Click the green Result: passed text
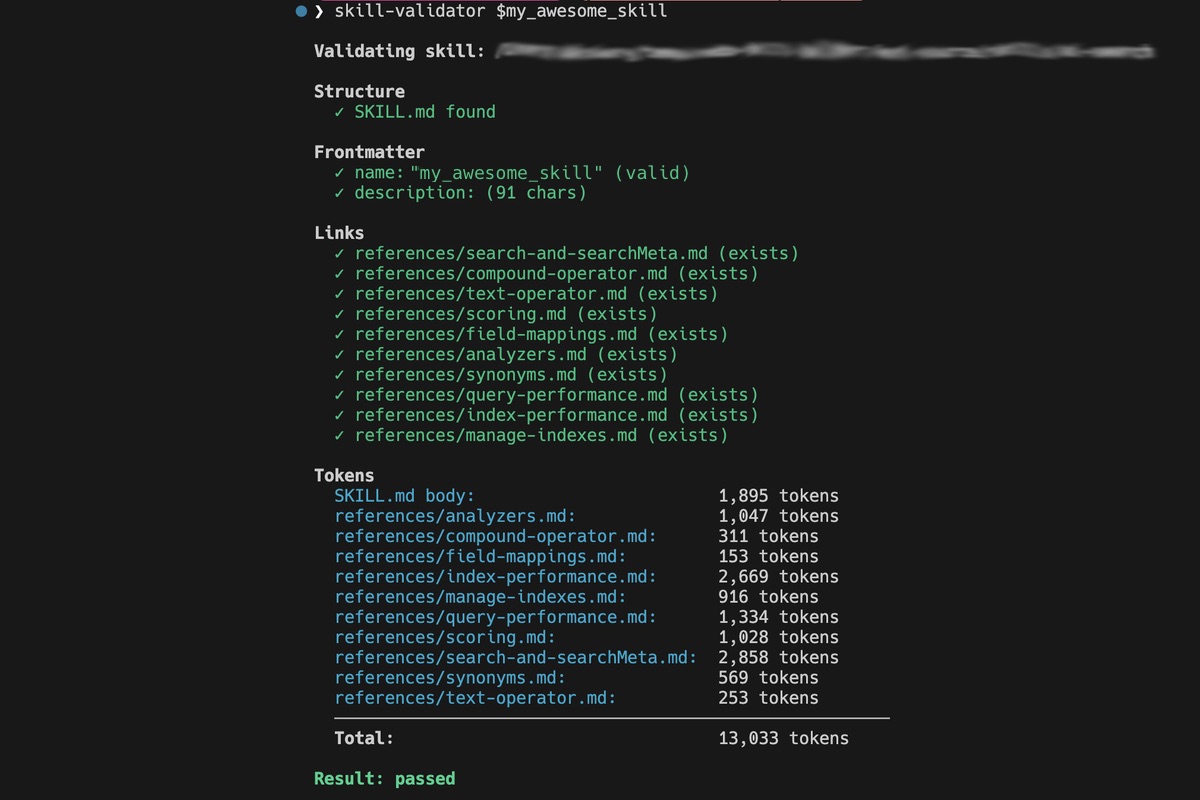The height and width of the screenshot is (800, 1200). coord(385,779)
